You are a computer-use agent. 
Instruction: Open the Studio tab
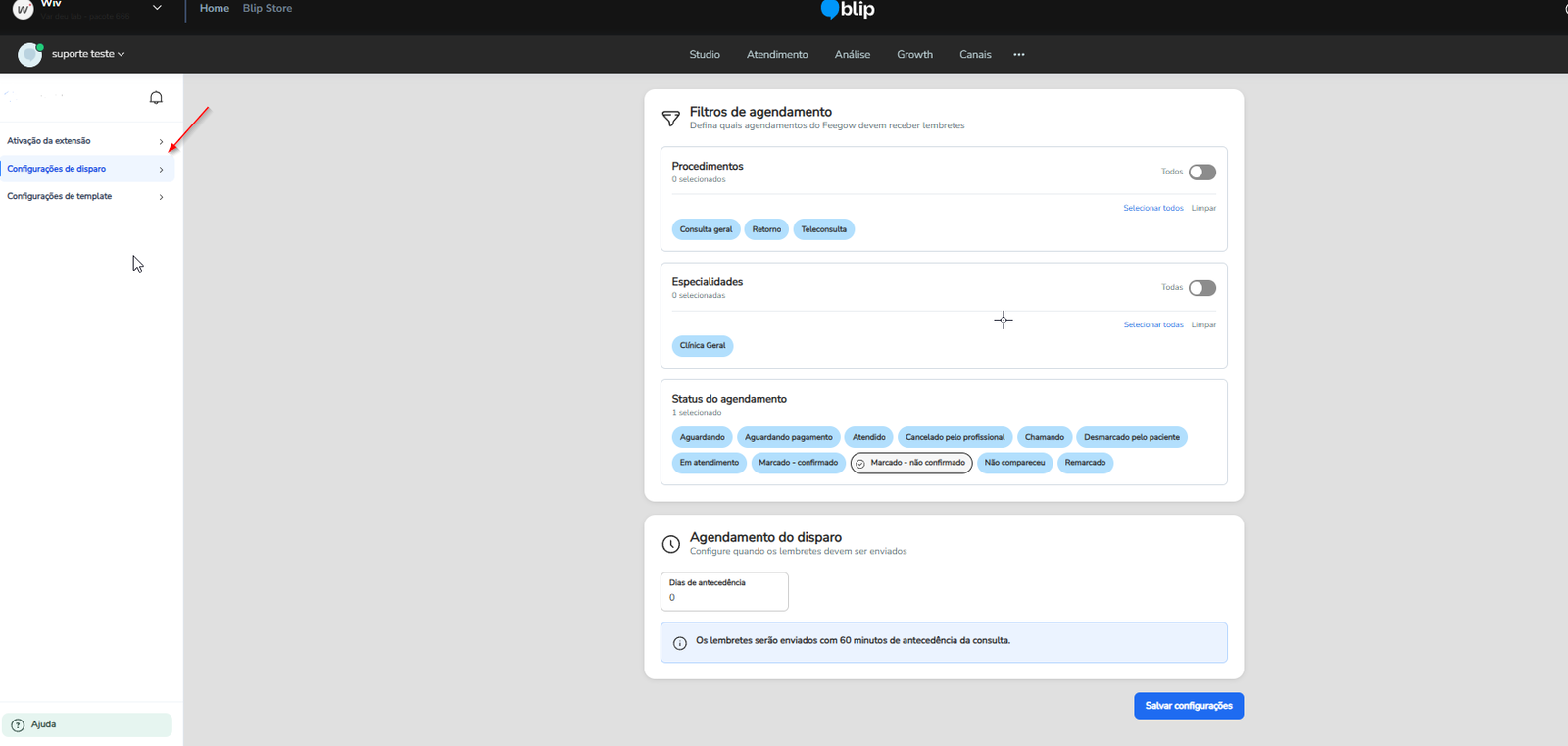click(x=705, y=55)
